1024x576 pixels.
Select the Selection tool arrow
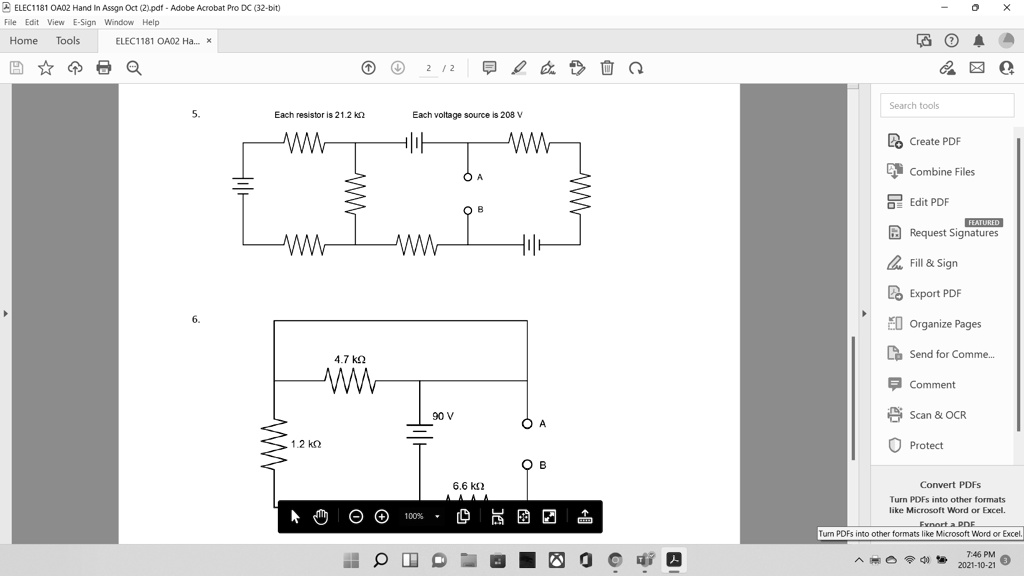click(294, 516)
